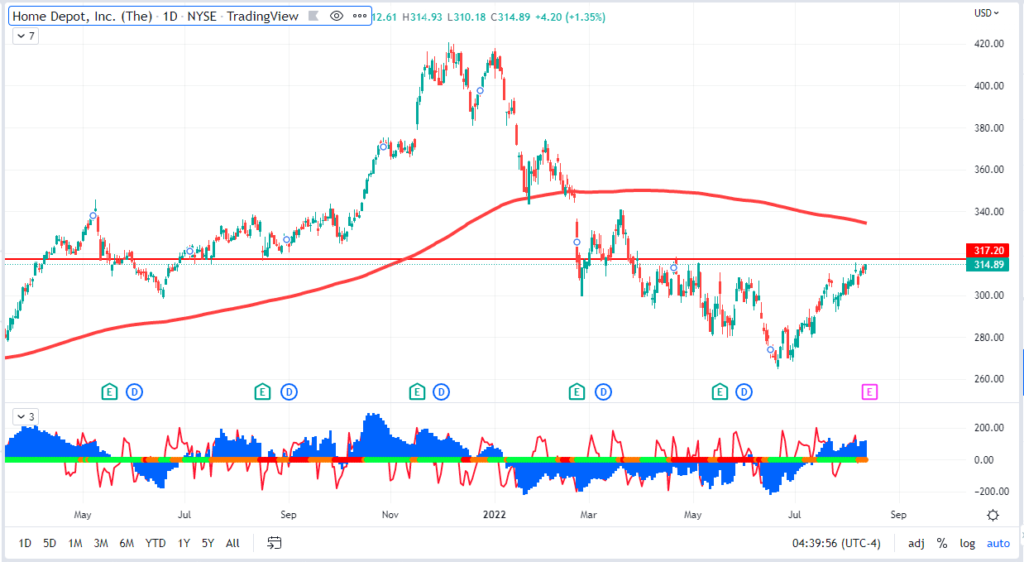This screenshot has width=1024, height=562.
Task: Click the C314.89 close value in the header
Action: pos(511,17)
